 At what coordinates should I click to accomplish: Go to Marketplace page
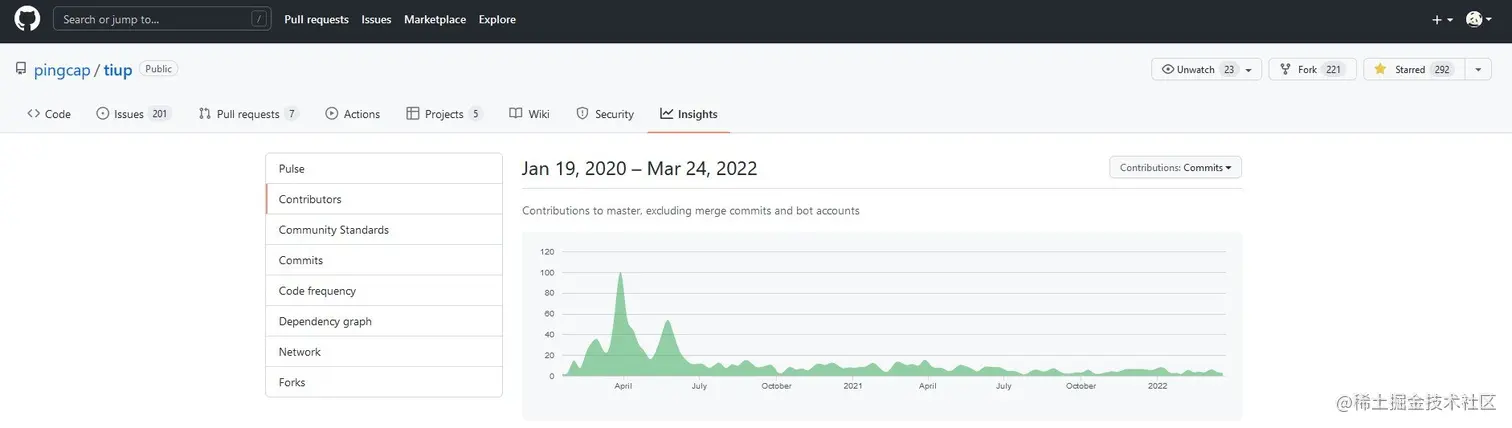(435, 19)
